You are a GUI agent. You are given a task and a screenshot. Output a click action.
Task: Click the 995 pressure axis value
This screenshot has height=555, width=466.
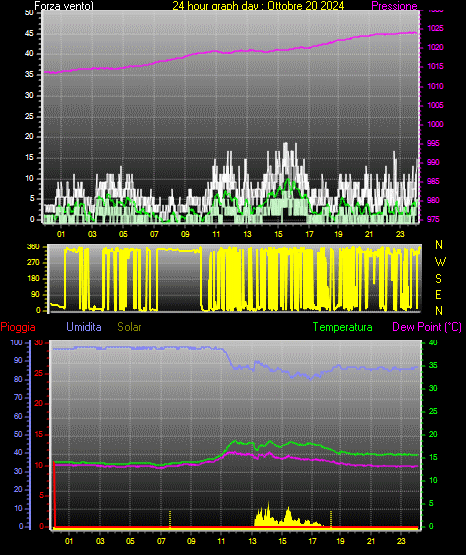(x=433, y=143)
